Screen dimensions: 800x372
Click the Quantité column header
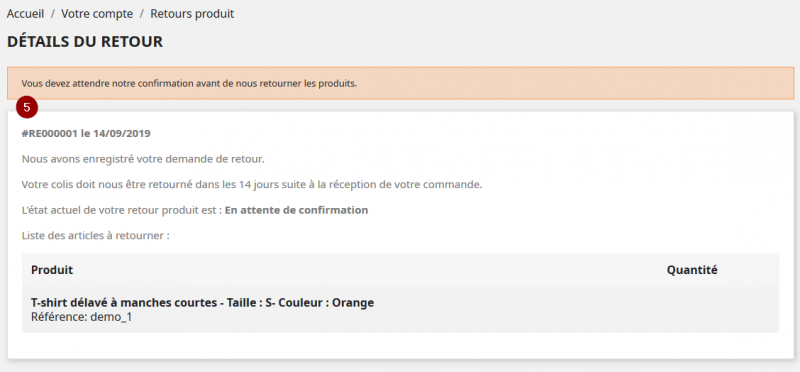point(692,270)
